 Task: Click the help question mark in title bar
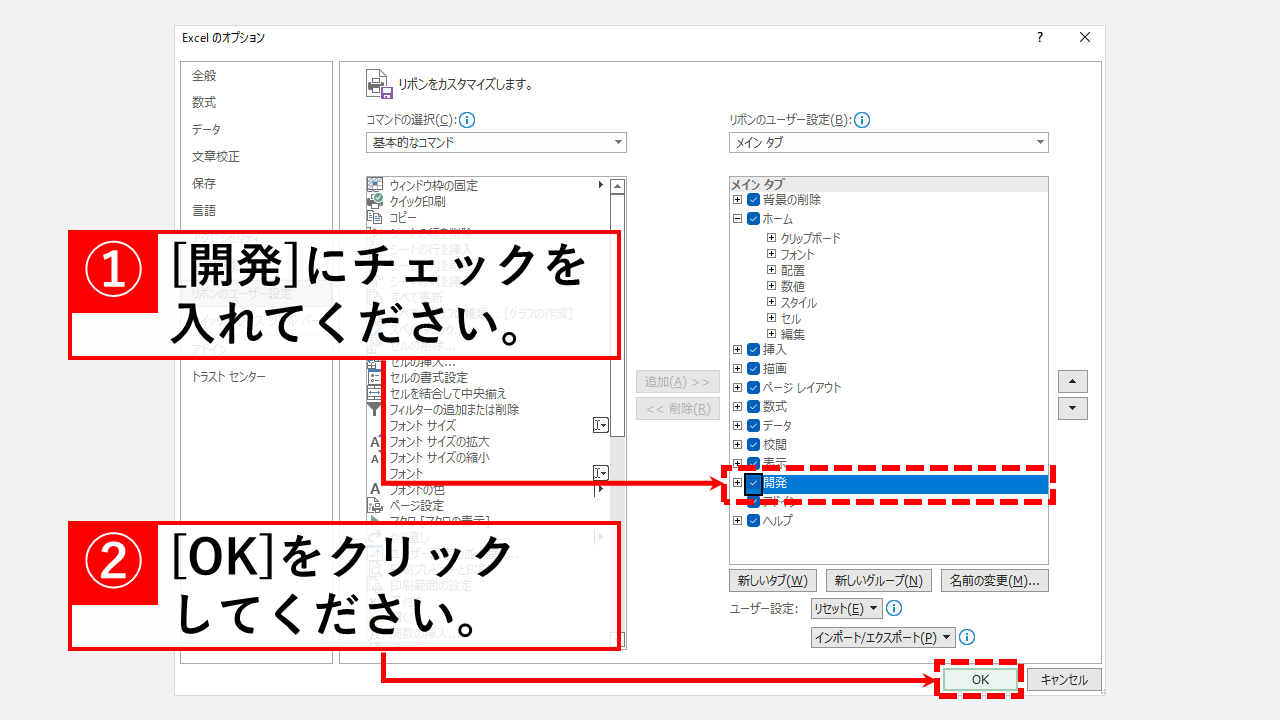[1040, 38]
